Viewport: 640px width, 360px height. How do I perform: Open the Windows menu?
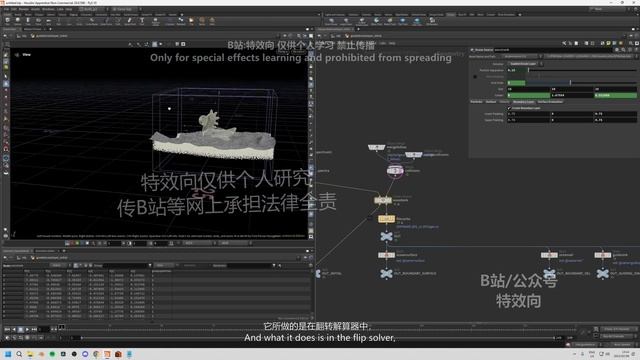[x=48, y=9]
